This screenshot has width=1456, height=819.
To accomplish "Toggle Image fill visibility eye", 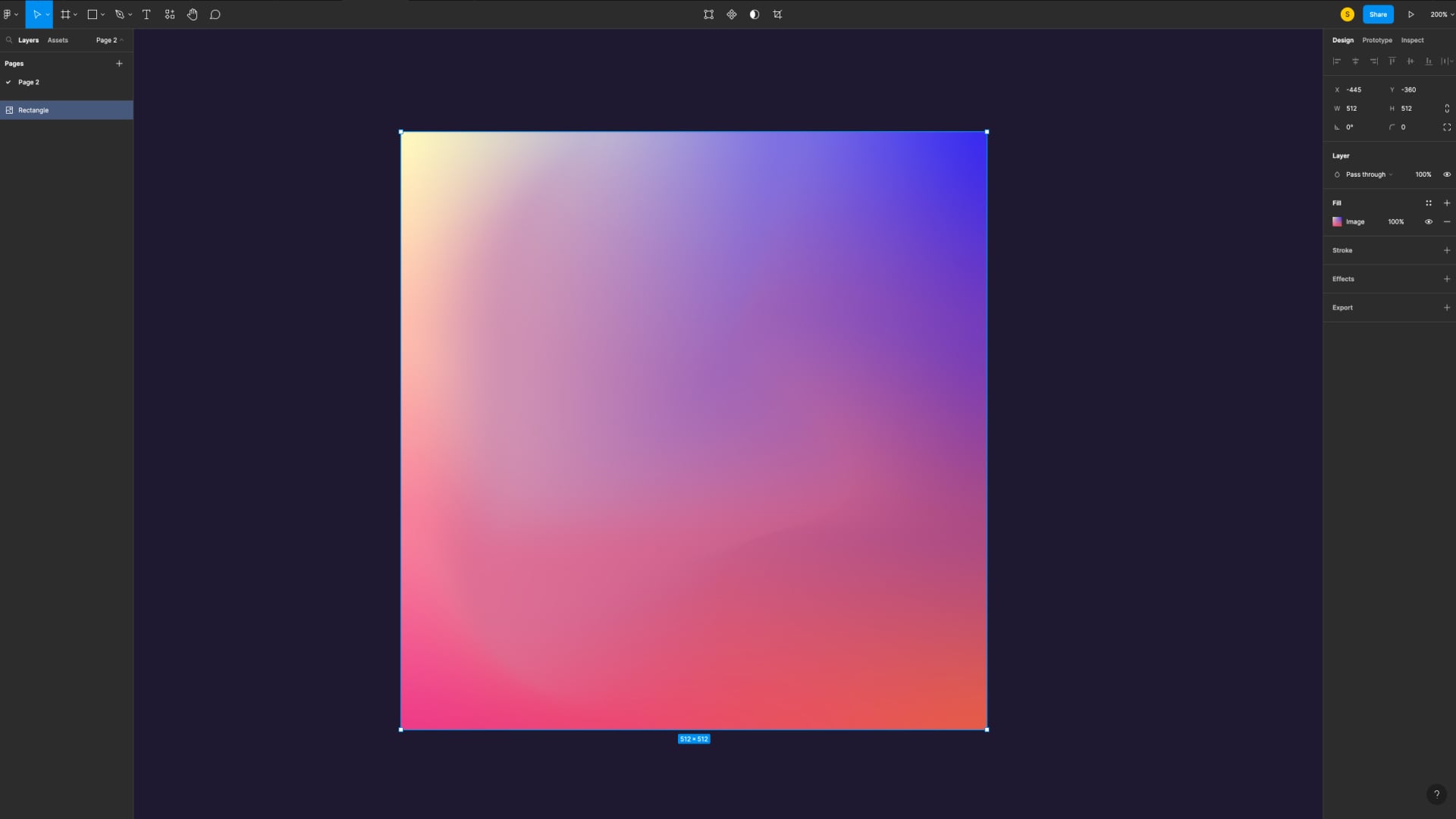I will pos(1429,222).
